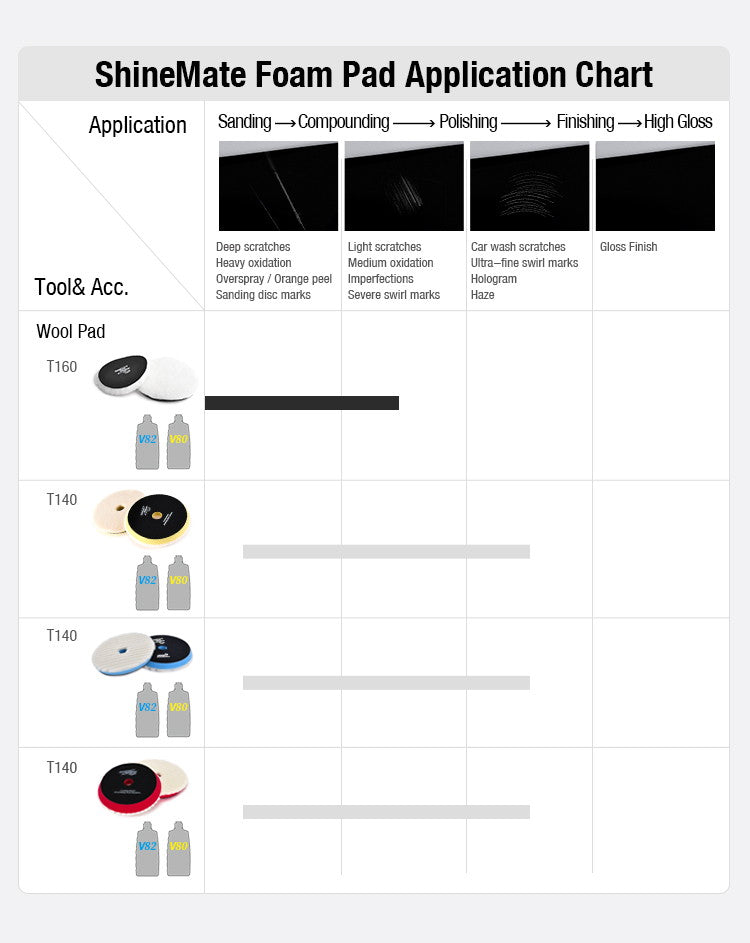This screenshot has width=750, height=943.
Task: Click the yellow T140 wool pad image
Action: coord(143,517)
